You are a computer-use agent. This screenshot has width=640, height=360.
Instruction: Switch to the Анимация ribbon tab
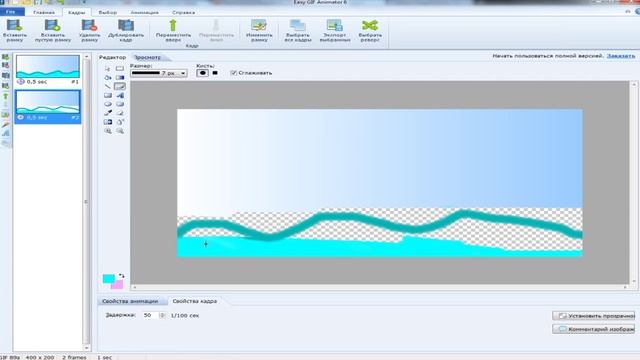pos(144,12)
